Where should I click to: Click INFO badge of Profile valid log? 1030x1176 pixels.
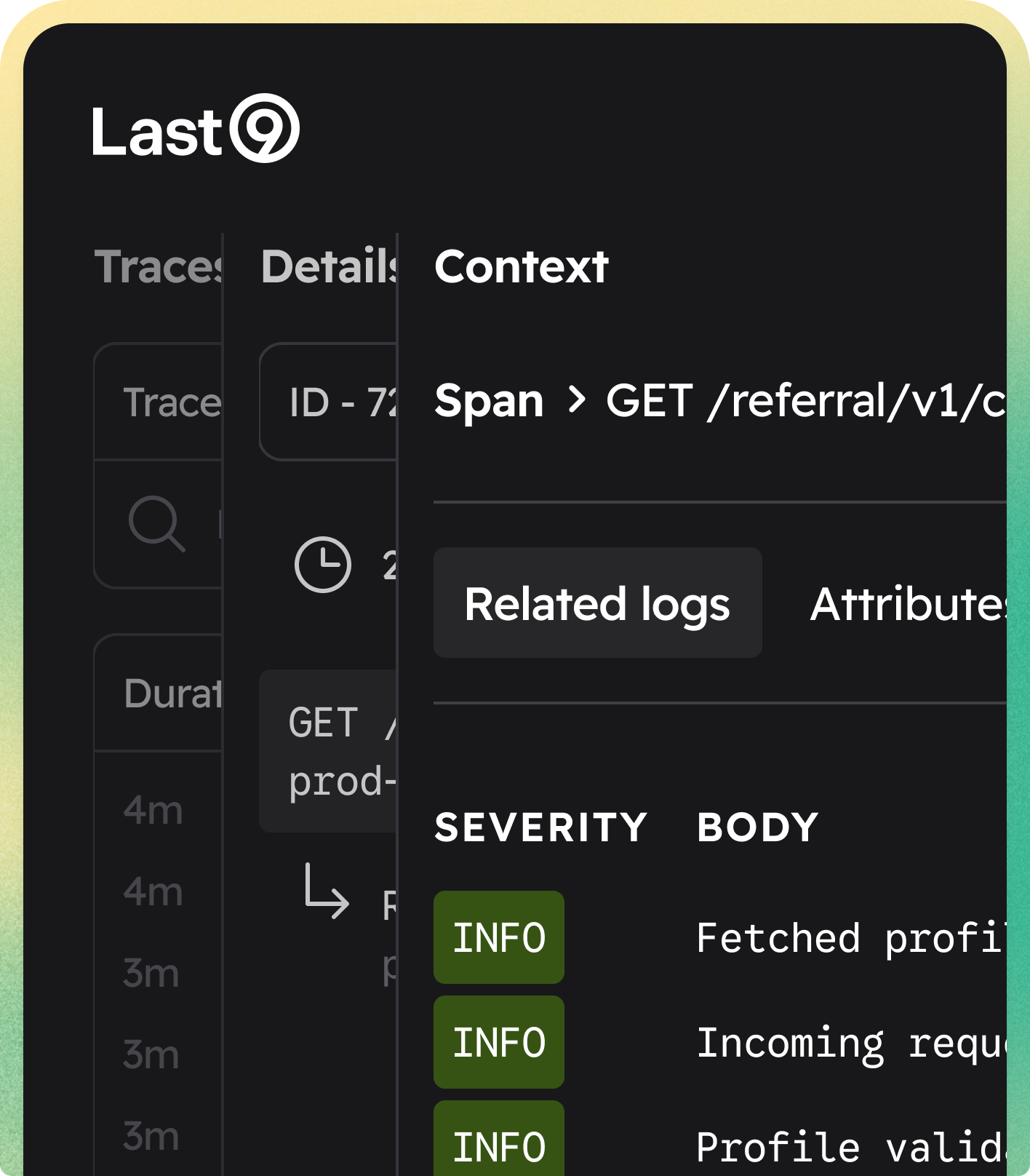[x=499, y=1143]
